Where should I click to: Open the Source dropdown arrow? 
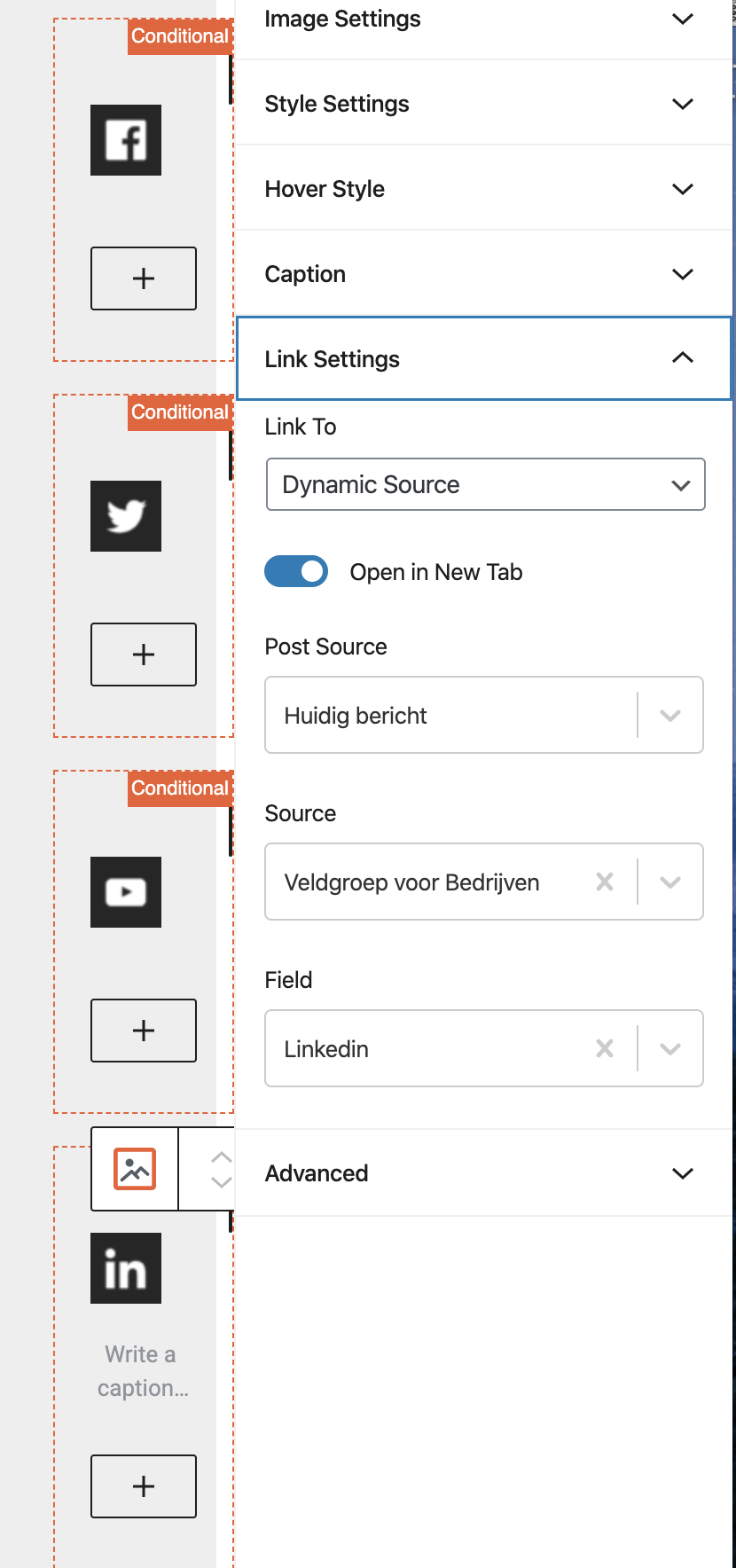[x=670, y=882]
